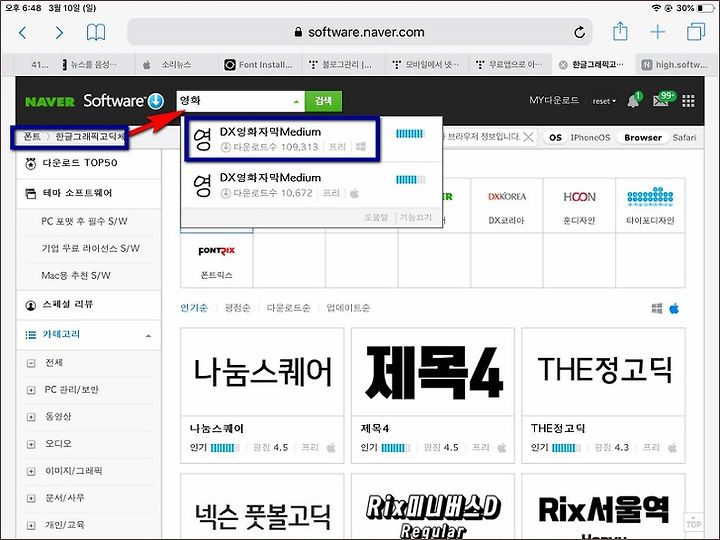Image resolution: width=720 pixels, height=540 pixels.
Task: Sort by 업데이트순
Action: [348, 308]
